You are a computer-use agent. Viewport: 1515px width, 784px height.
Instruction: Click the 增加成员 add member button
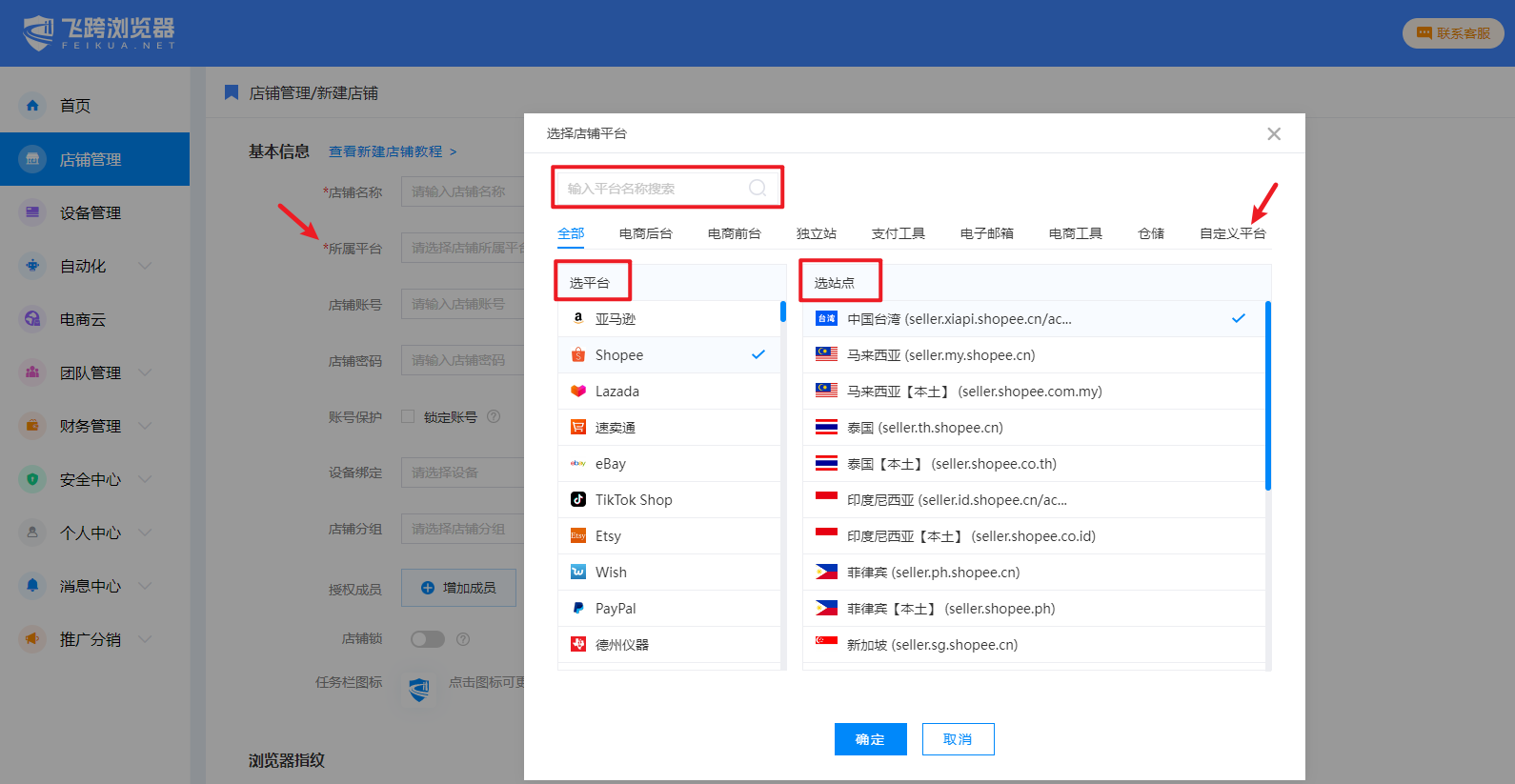[458, 588]
